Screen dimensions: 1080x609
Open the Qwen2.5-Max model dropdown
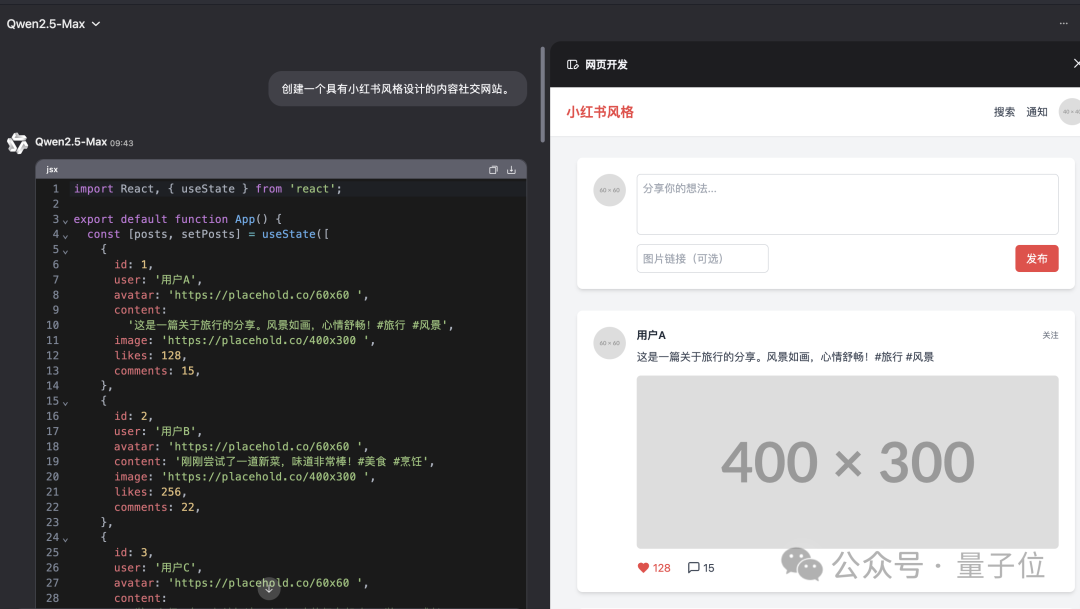coord(54,24)
